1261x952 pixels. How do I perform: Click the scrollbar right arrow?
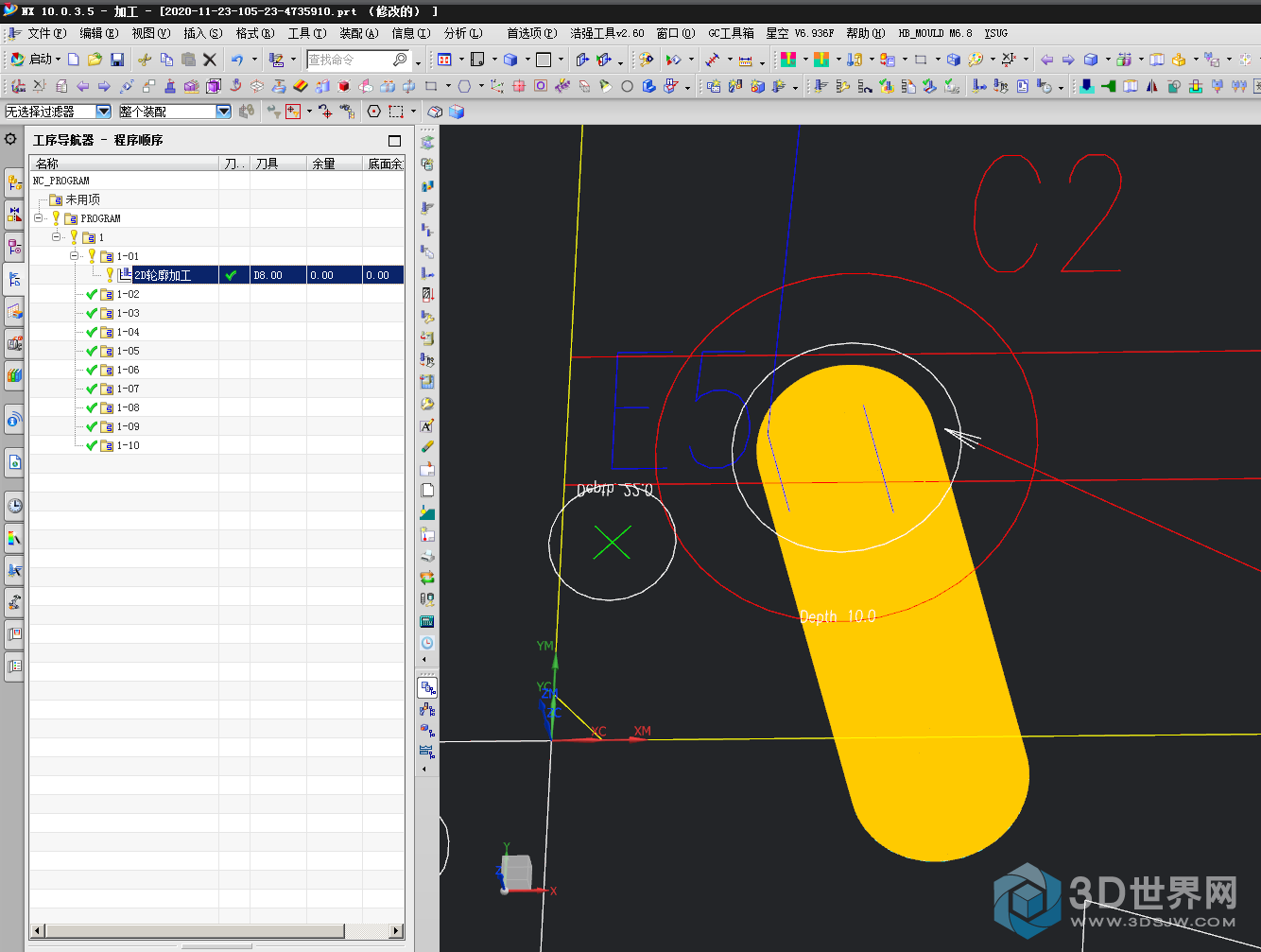[x=396, y=931]
